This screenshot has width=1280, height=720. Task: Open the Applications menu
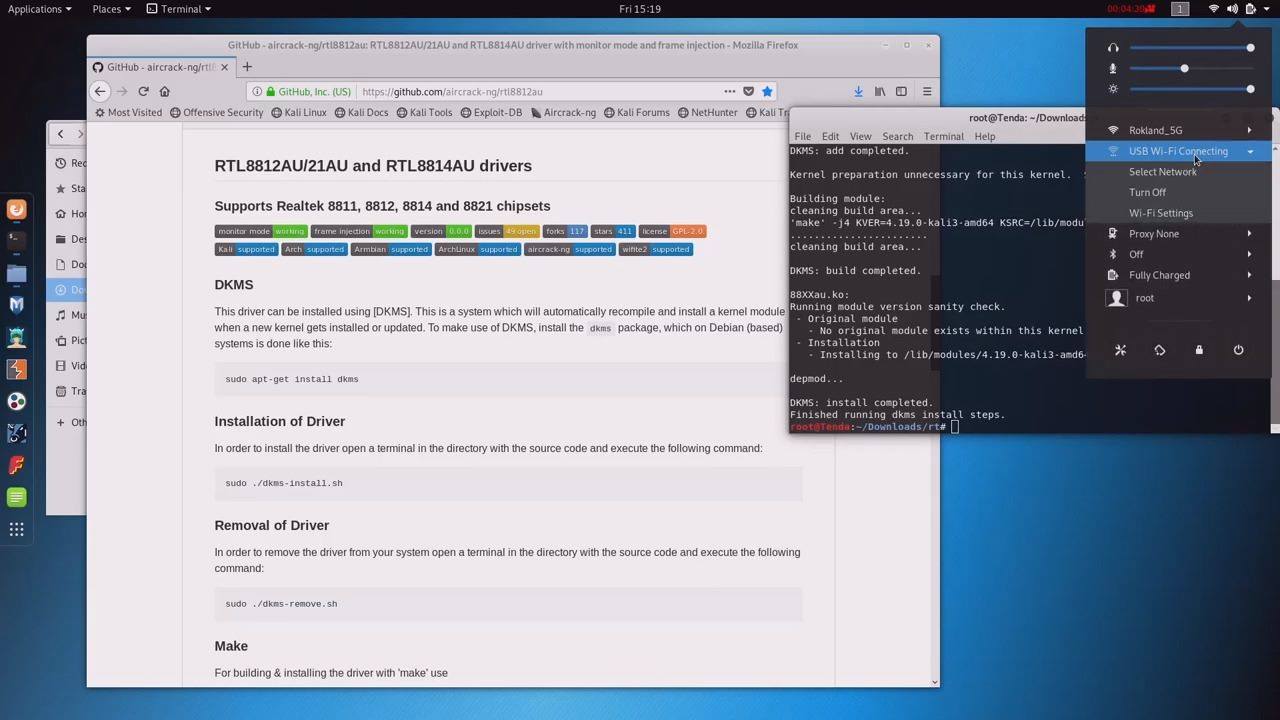[x=39, y=9]
